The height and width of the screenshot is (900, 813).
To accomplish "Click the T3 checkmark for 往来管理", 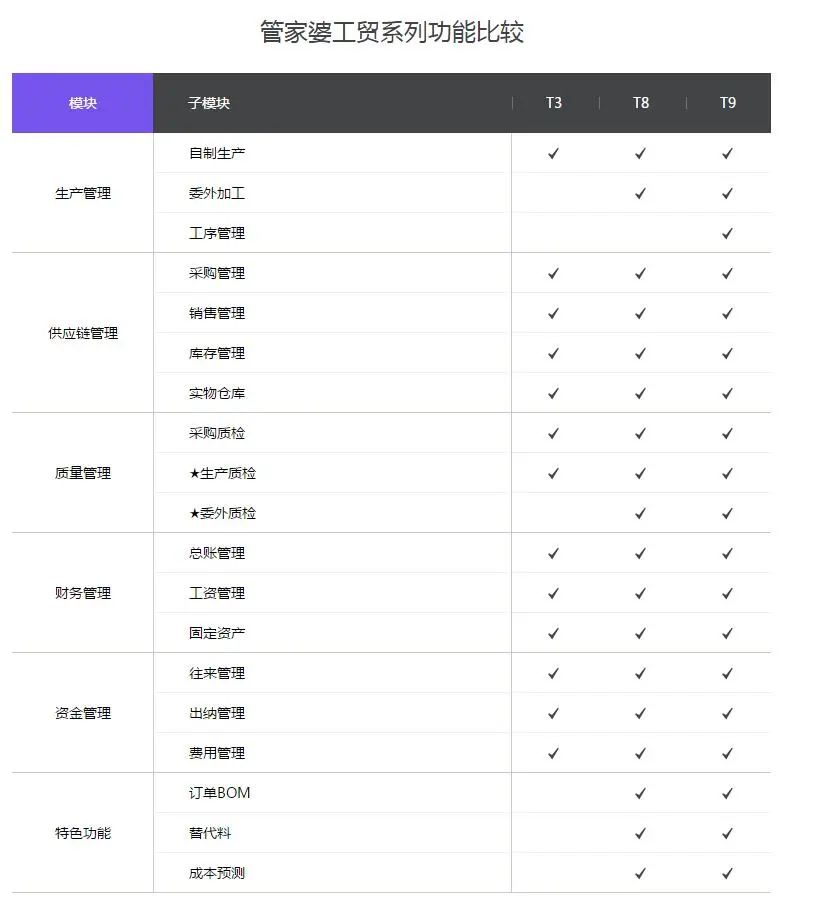I will 553,673.
